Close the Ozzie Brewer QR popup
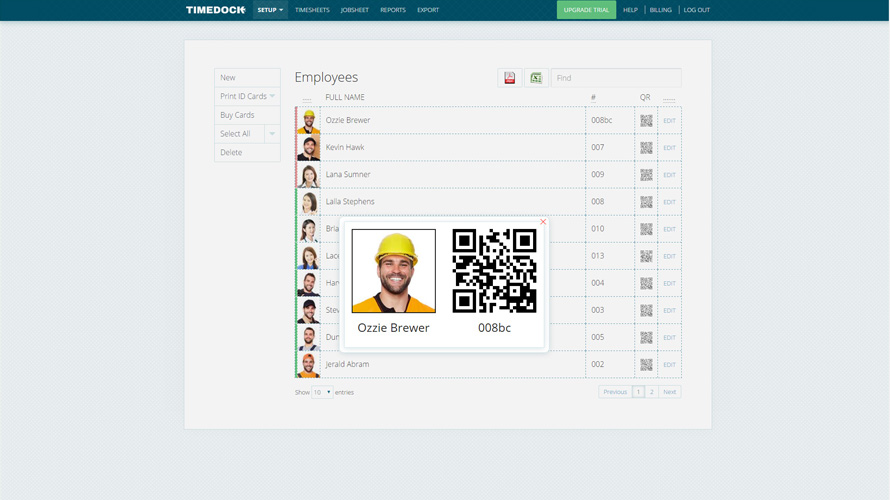Image resolution: width=890 pixels, height=500 pixels. pyautogui.click(x=543, y=222)
